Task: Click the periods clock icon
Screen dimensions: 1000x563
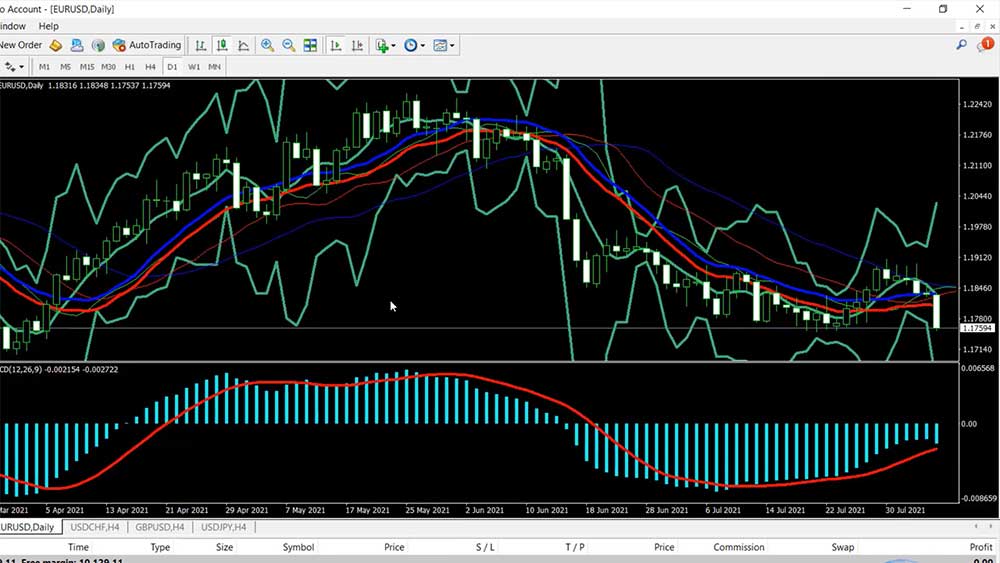Action: pos(411,45)
